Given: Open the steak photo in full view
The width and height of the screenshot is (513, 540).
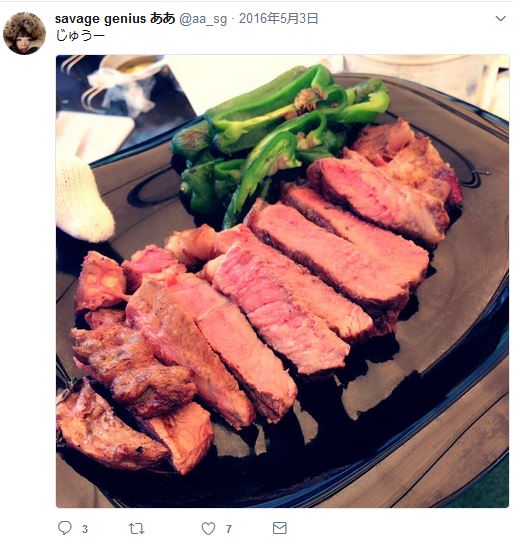Looking at the screenshot, I should tap(282, 281).
